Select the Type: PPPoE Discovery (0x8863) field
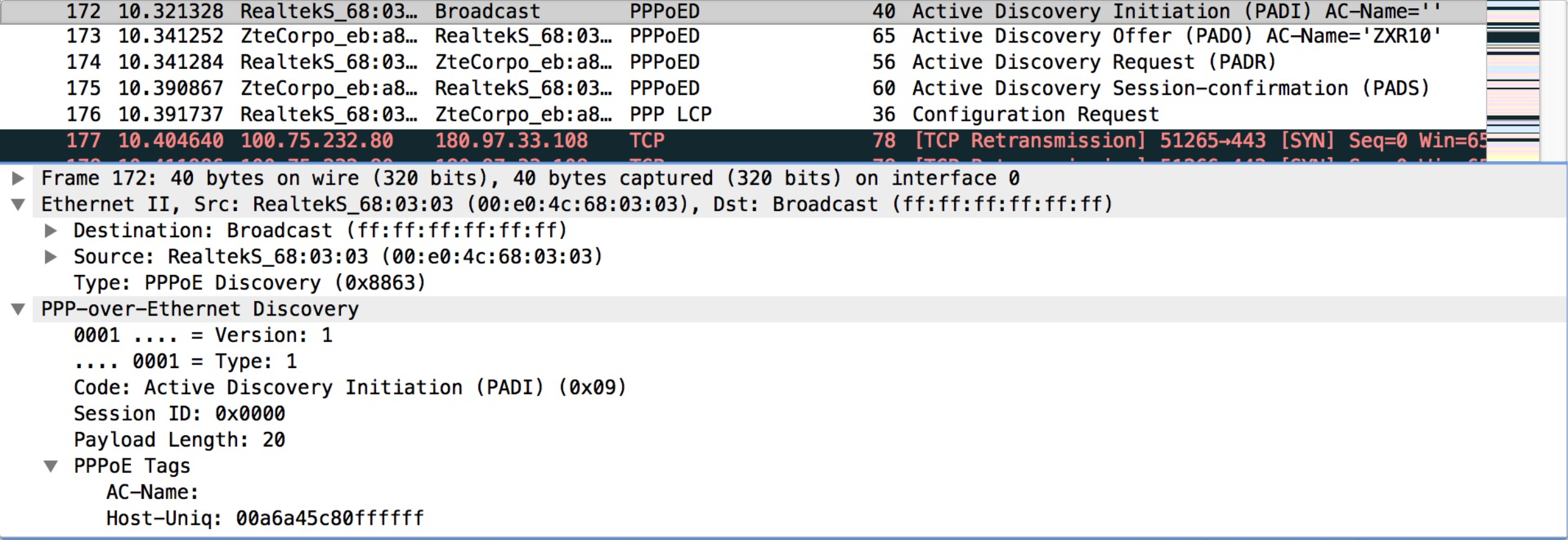Image resolution: width=1568 pixels, height=540 pixels. [x=250, y=283]
